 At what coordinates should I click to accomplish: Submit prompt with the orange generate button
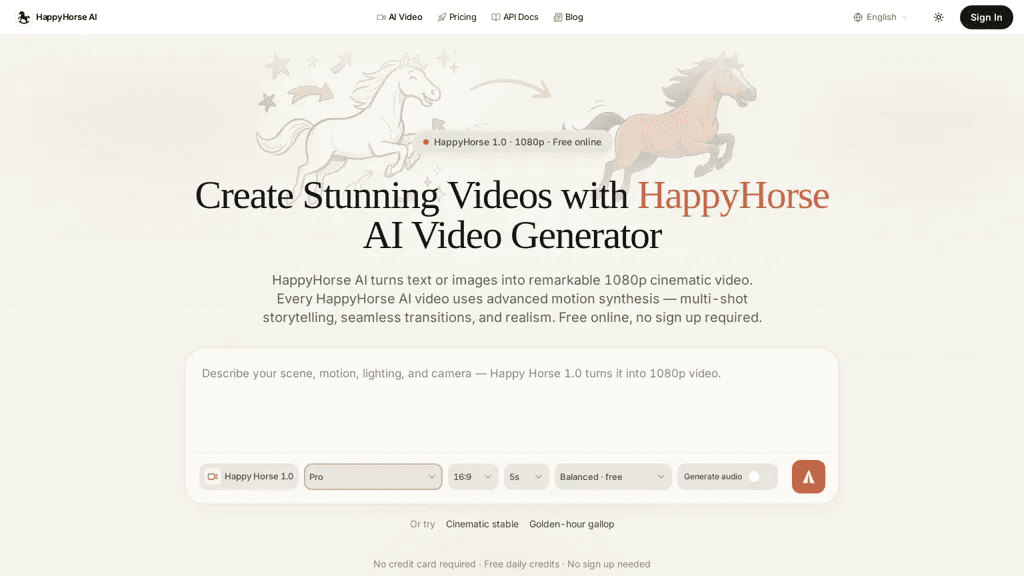(808, 477)
